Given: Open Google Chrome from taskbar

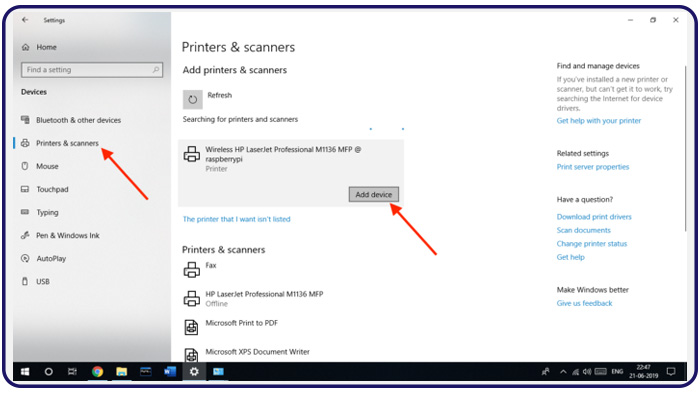Looking at the screenshot, I should click(97, 372).
